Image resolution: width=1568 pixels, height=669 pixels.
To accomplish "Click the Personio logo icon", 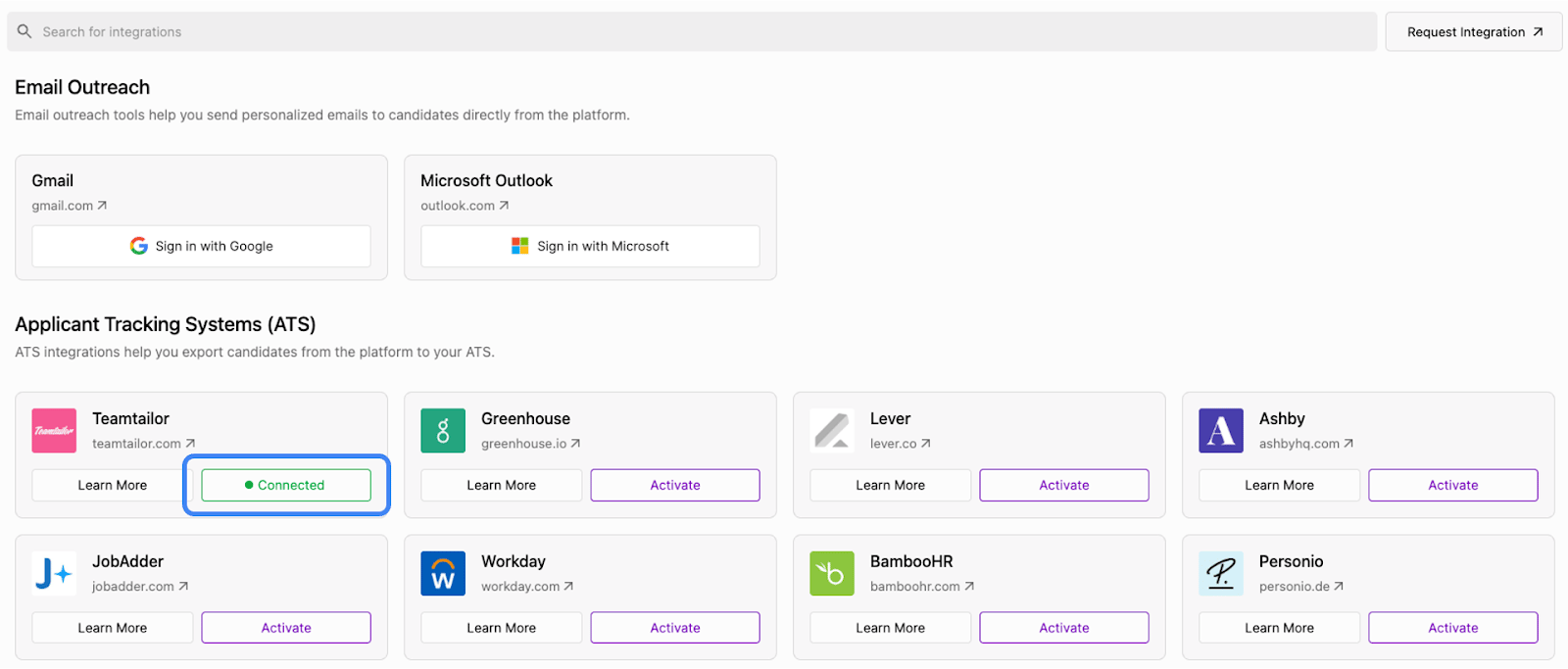I will point(1221,574).
